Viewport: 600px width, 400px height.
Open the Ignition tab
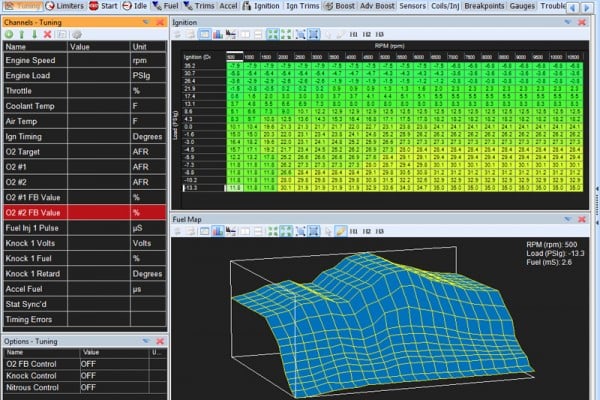click(261, 6)
